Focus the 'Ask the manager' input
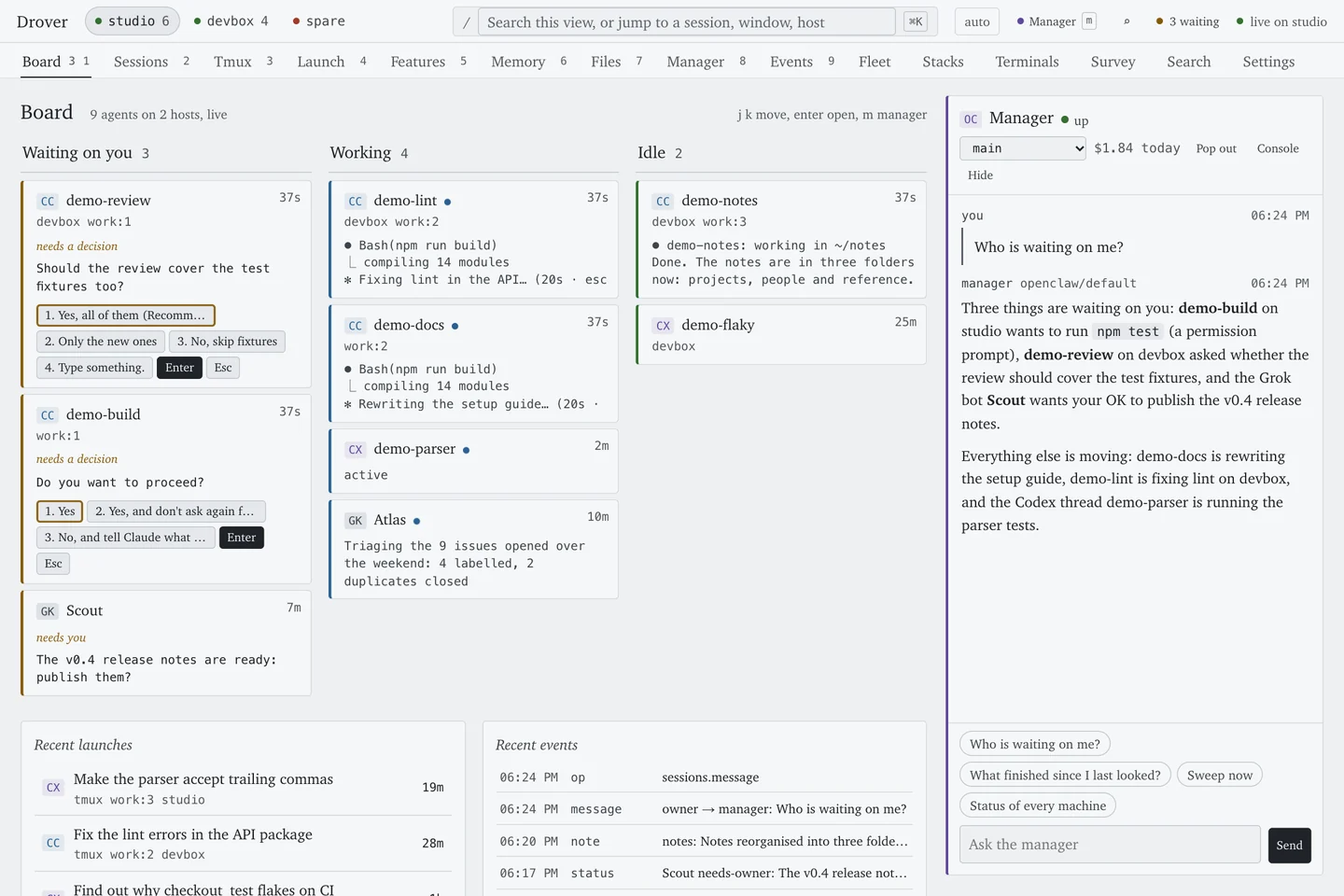The width and height of the screenshot is (1344, 896). pyautogui.click(x=1110, y=845)
